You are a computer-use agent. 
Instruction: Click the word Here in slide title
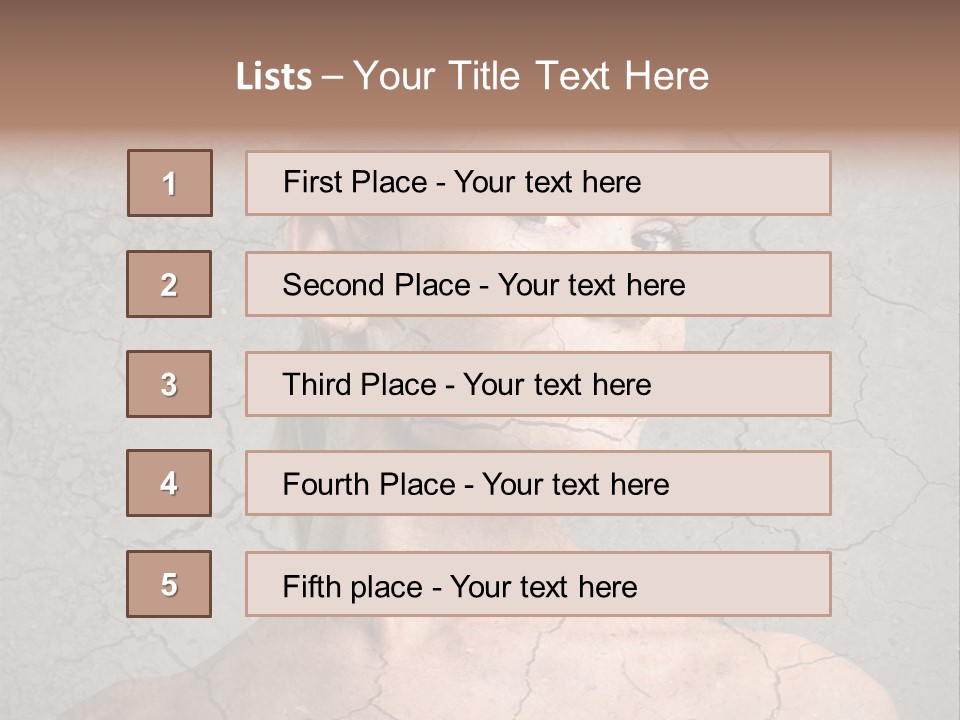coord(665,76)
